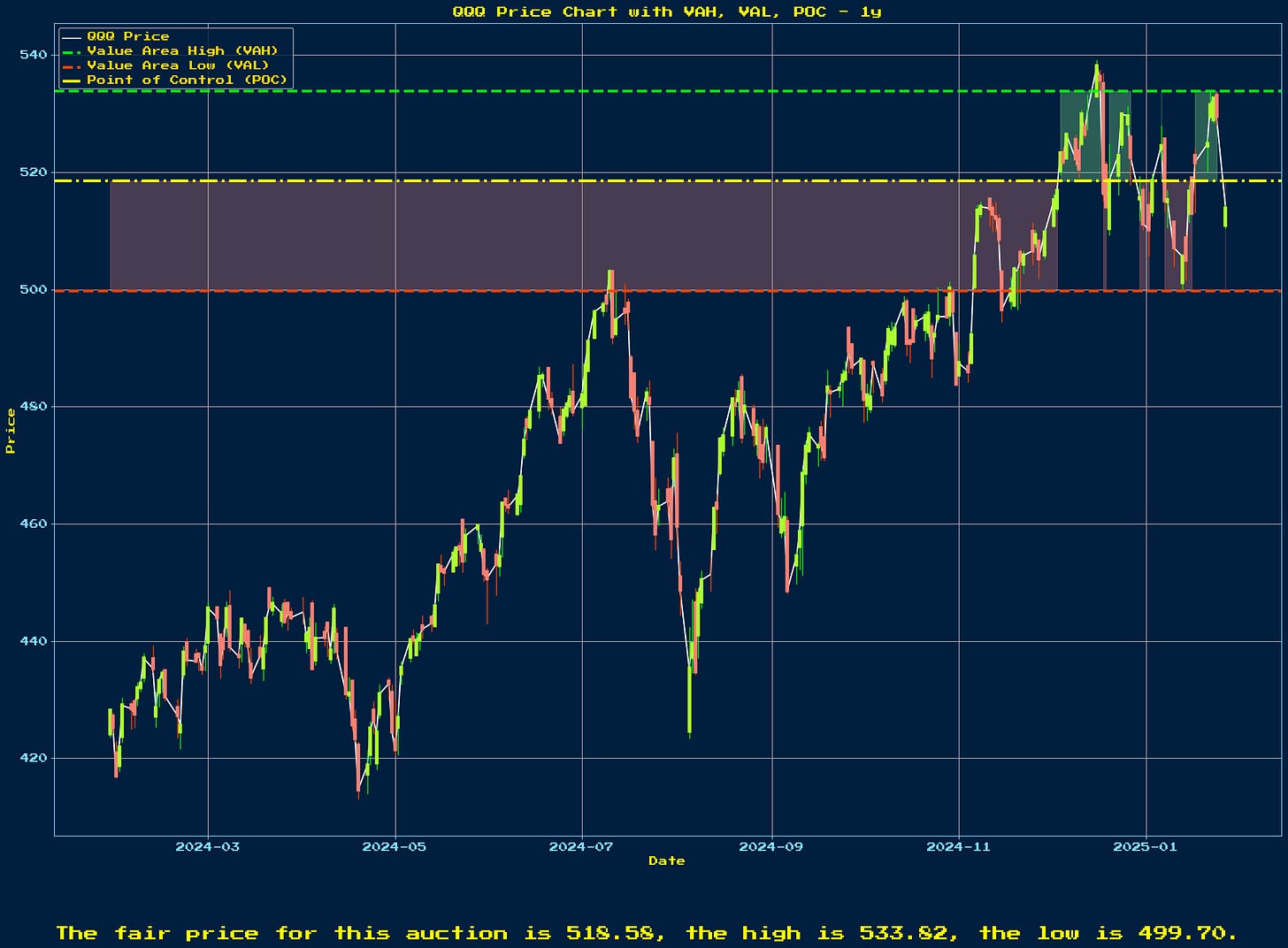Click the 2024-09 date axis label
The width and height of the screenshot is (1288, 948).
click(771, 846)
